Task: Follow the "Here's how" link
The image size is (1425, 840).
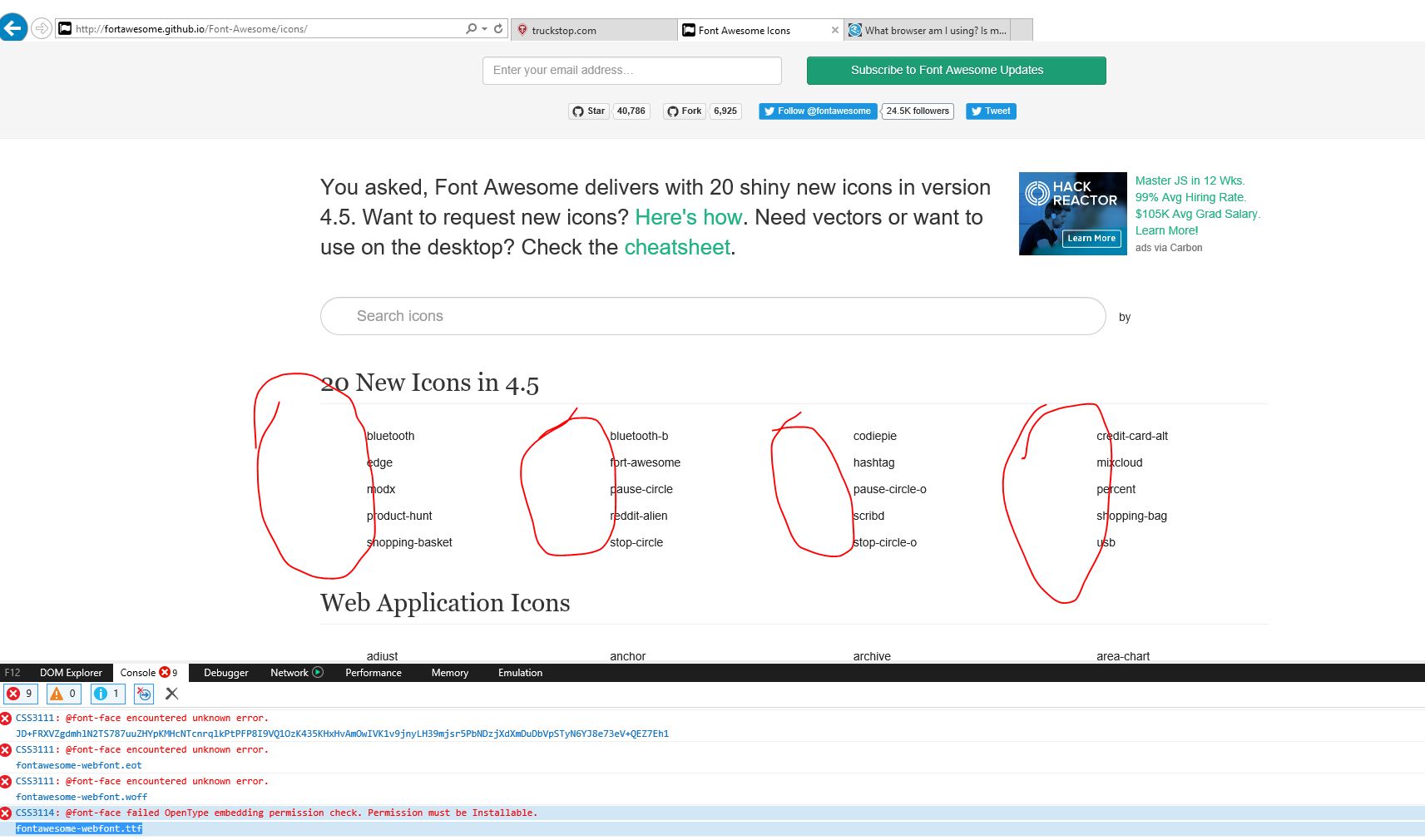Action: [x=688, y=217]
